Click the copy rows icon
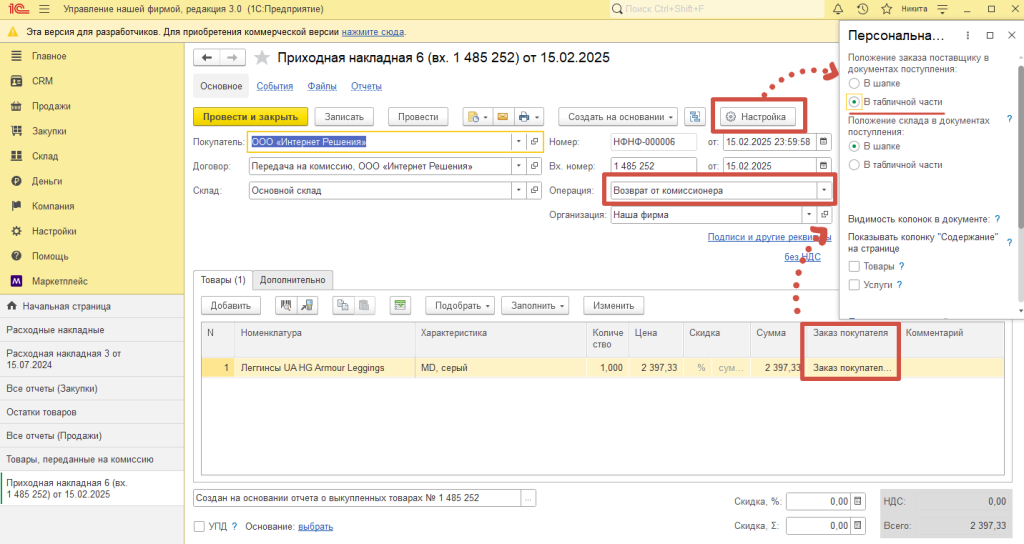Screen dimensions: 1024x544 pyautogui.click(x=343, y=306)
